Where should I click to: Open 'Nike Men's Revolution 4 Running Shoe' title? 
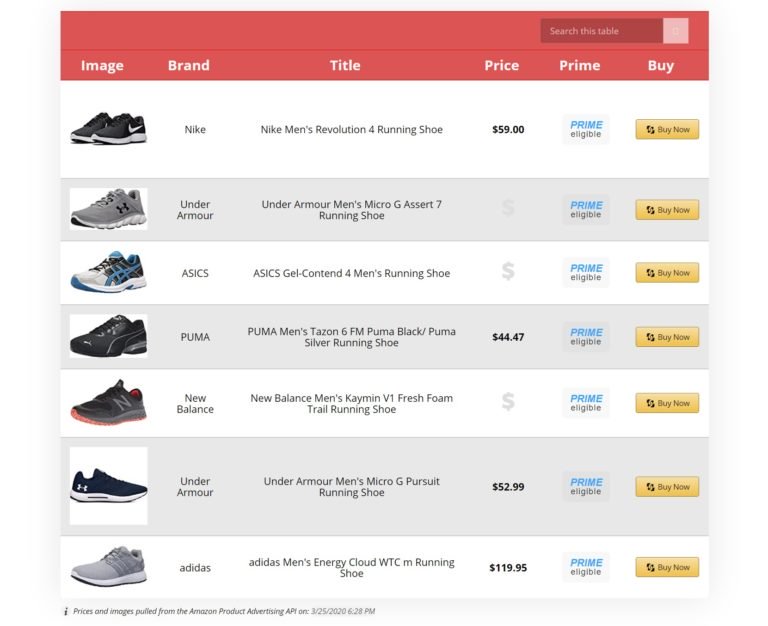click(x=352, y=129)
